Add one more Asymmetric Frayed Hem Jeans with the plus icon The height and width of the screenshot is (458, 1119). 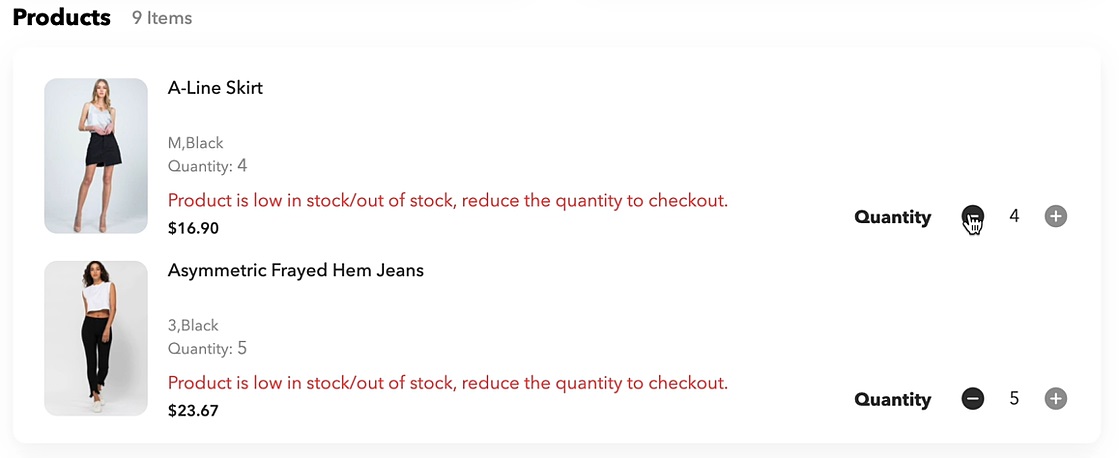point(1056,399)
